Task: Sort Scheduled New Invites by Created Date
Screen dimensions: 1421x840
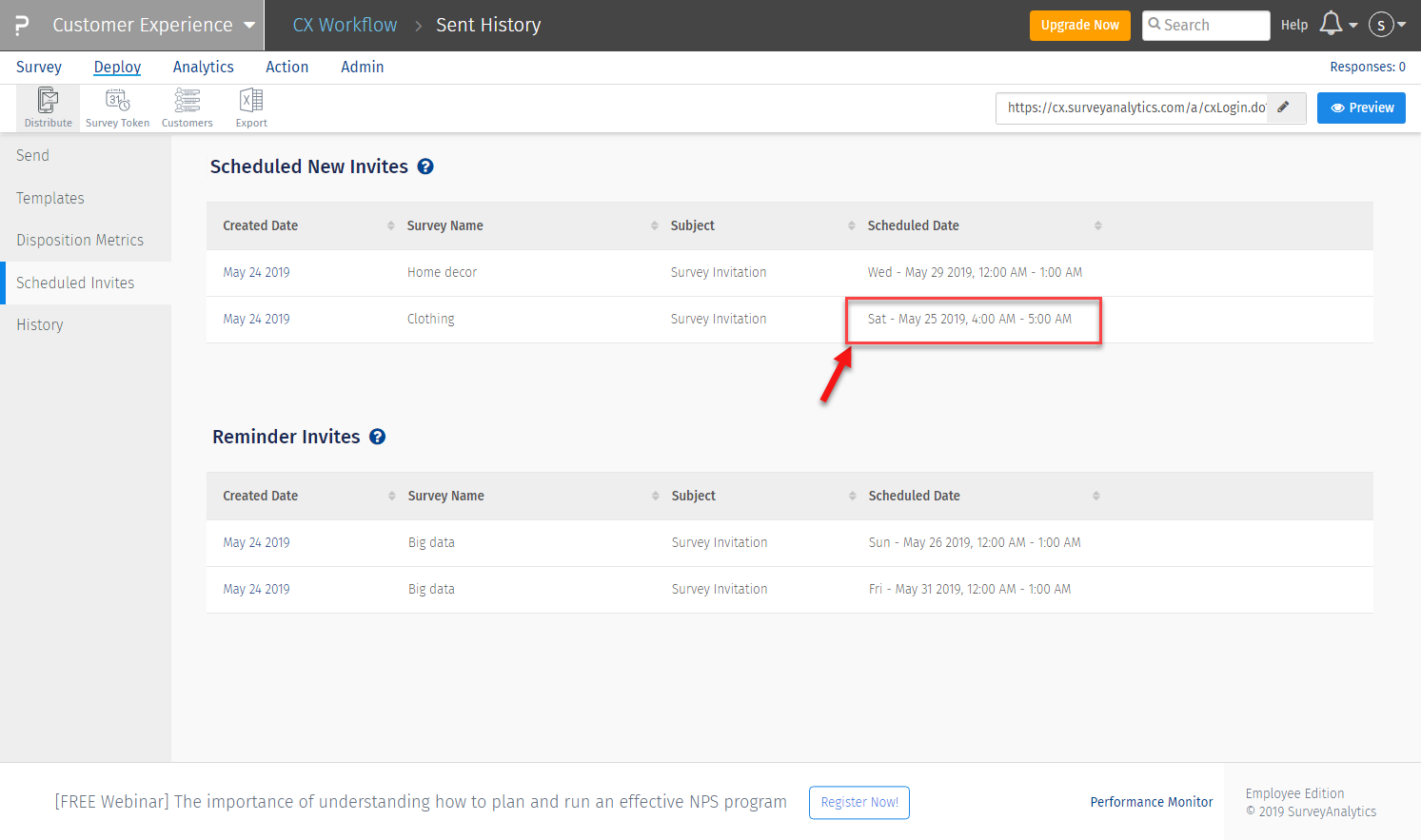Action: click(x=390, y=225)
